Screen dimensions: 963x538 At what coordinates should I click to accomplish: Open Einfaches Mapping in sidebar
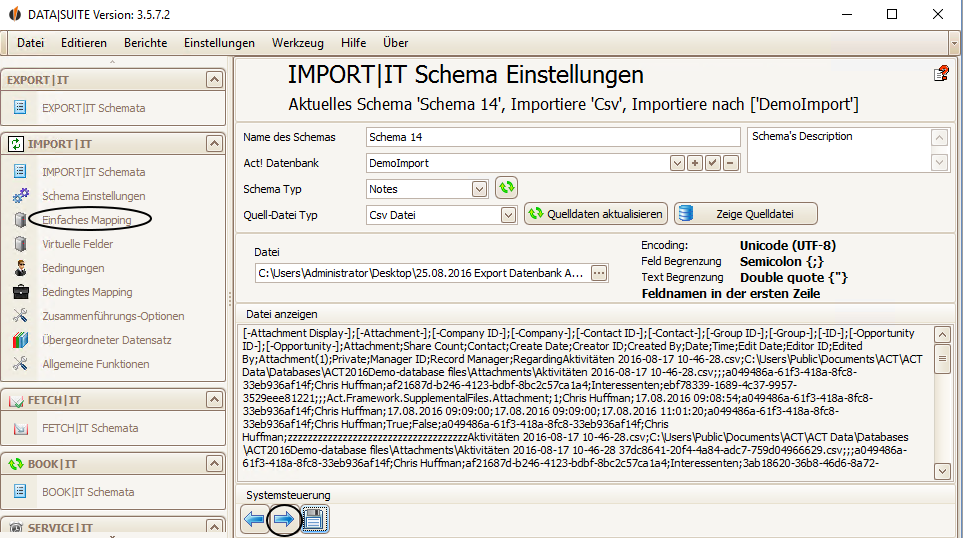(87, 220)
